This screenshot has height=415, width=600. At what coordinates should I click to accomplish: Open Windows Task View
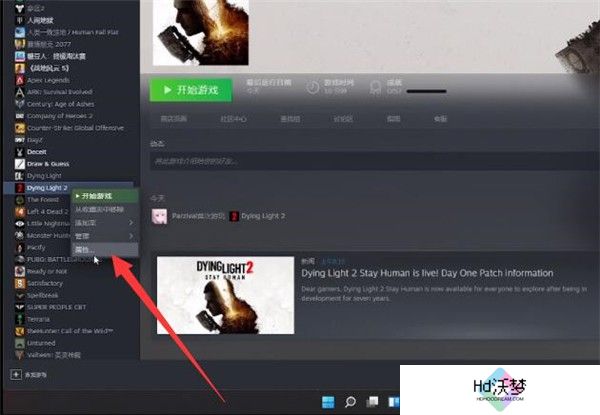pos(372,402)
